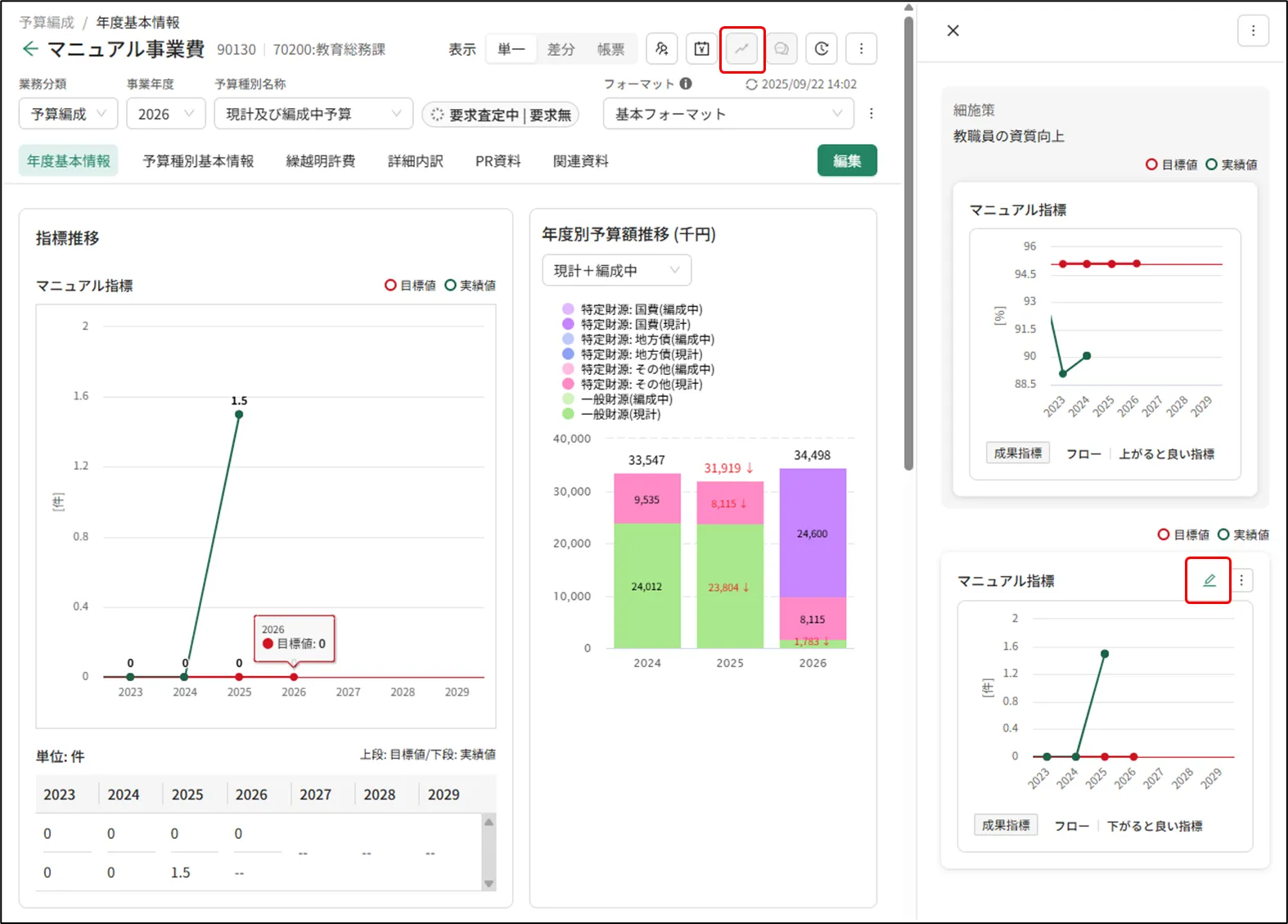Image resolution: width=1288 pixels, height=924 pixels.
Task: Toggle 特定財源: 国費(現計) legend series
Action: point(635,324)
